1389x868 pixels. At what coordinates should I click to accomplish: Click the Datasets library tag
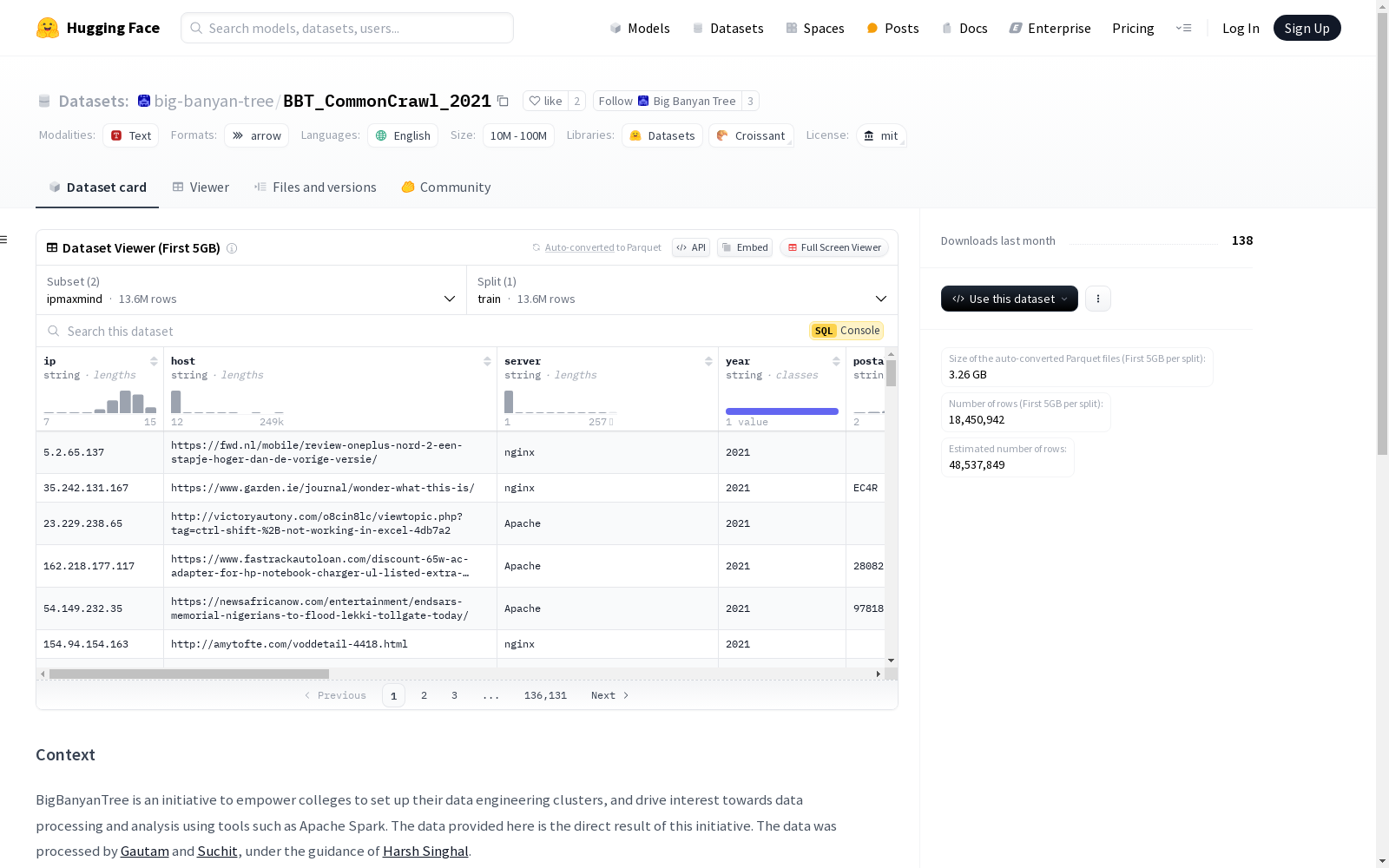coord(662,135)
